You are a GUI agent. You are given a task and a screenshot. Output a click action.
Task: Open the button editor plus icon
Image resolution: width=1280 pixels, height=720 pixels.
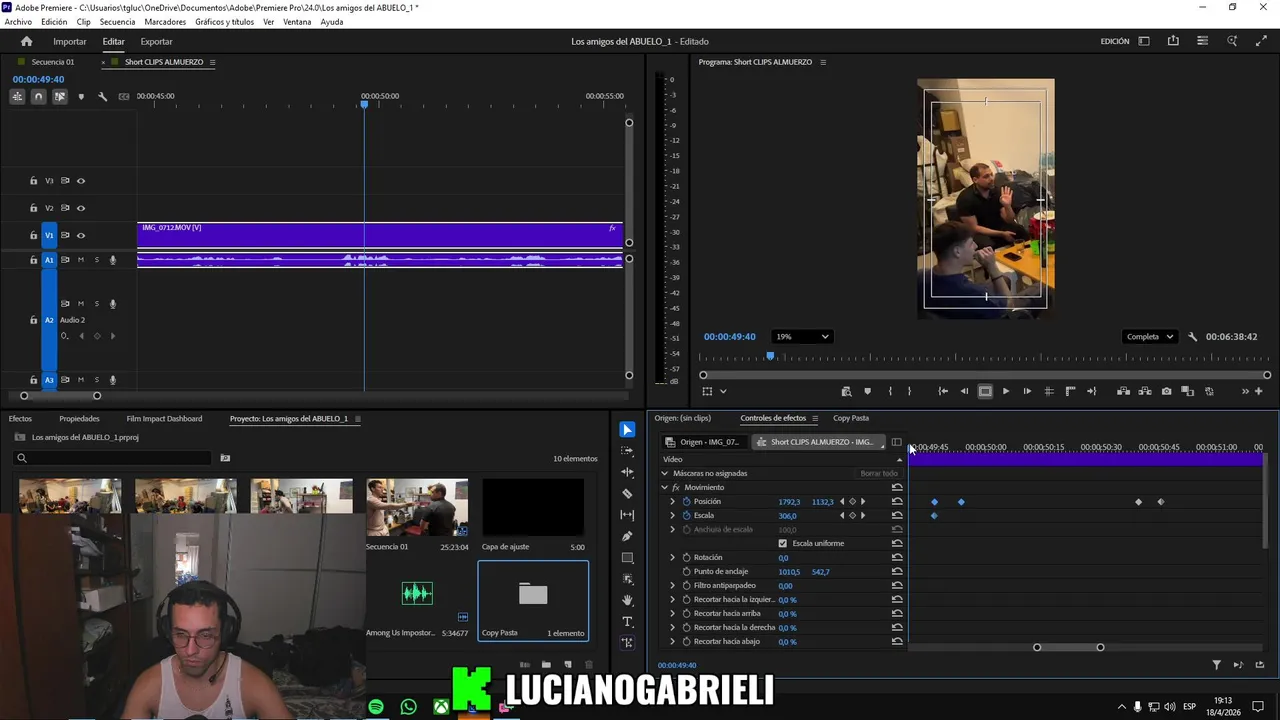pyautogui.click(x=1259, y=392)
